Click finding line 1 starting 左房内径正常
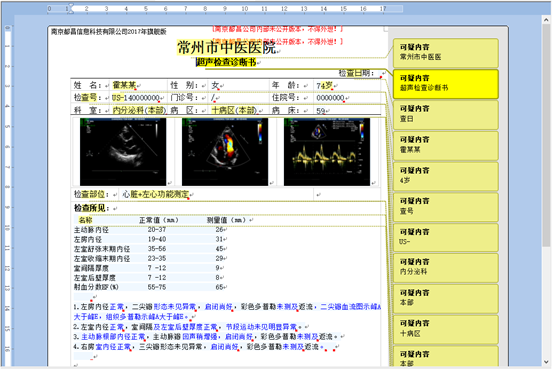Screen dimensions: 554x369 click(x=228, y=312)
